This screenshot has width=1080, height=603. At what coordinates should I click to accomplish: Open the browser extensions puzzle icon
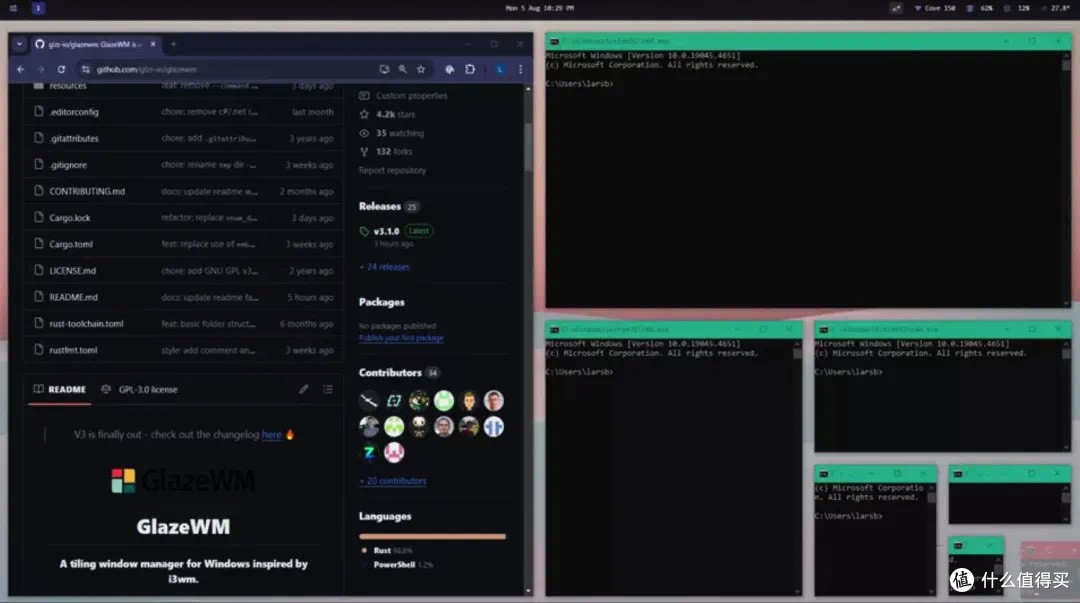tap(470, 70)
